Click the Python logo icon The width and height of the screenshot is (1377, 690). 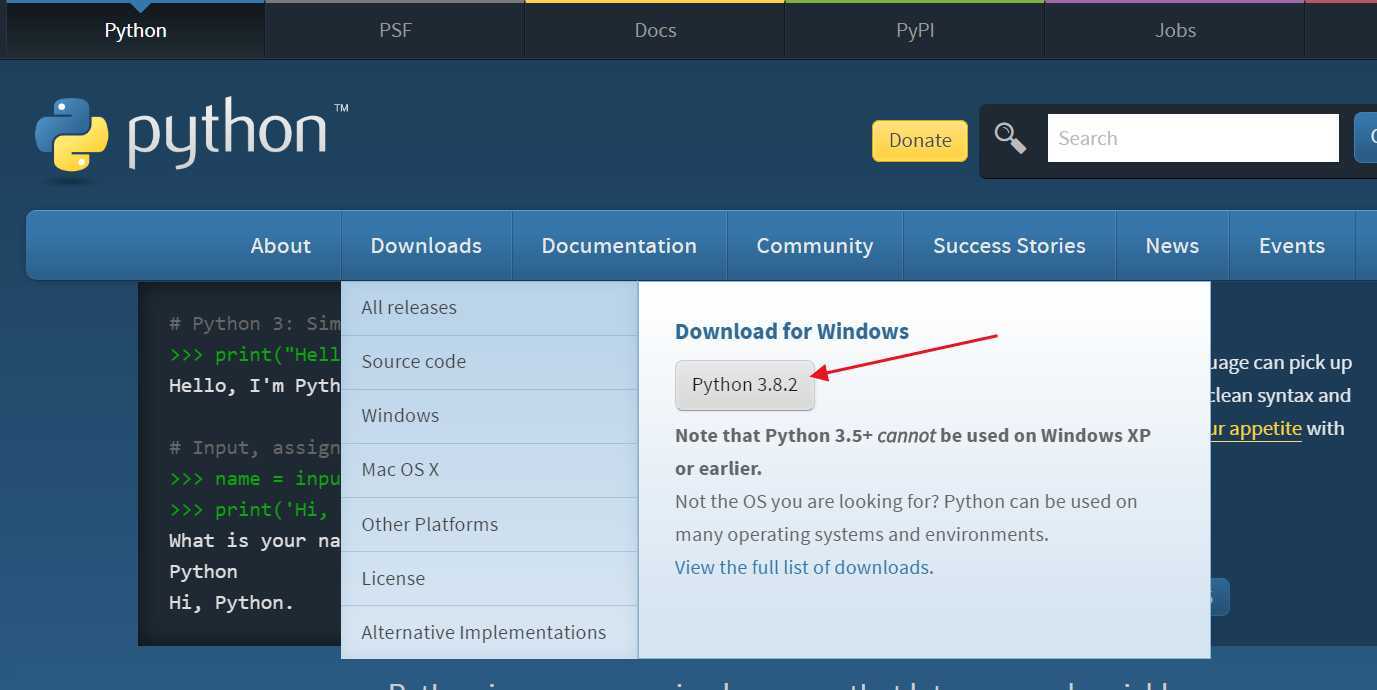click(72, 136)
